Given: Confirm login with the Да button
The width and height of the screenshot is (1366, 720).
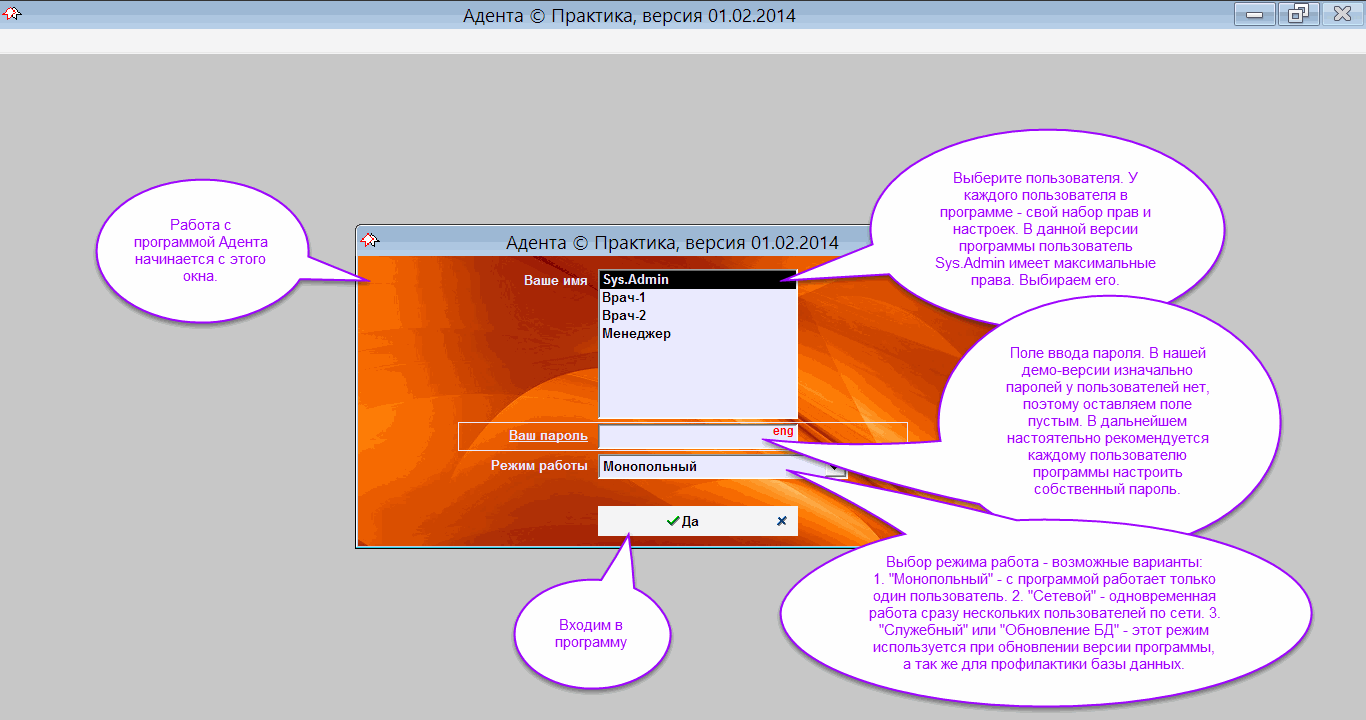Looking at the screenshot, I should click(x=683, y=521).
